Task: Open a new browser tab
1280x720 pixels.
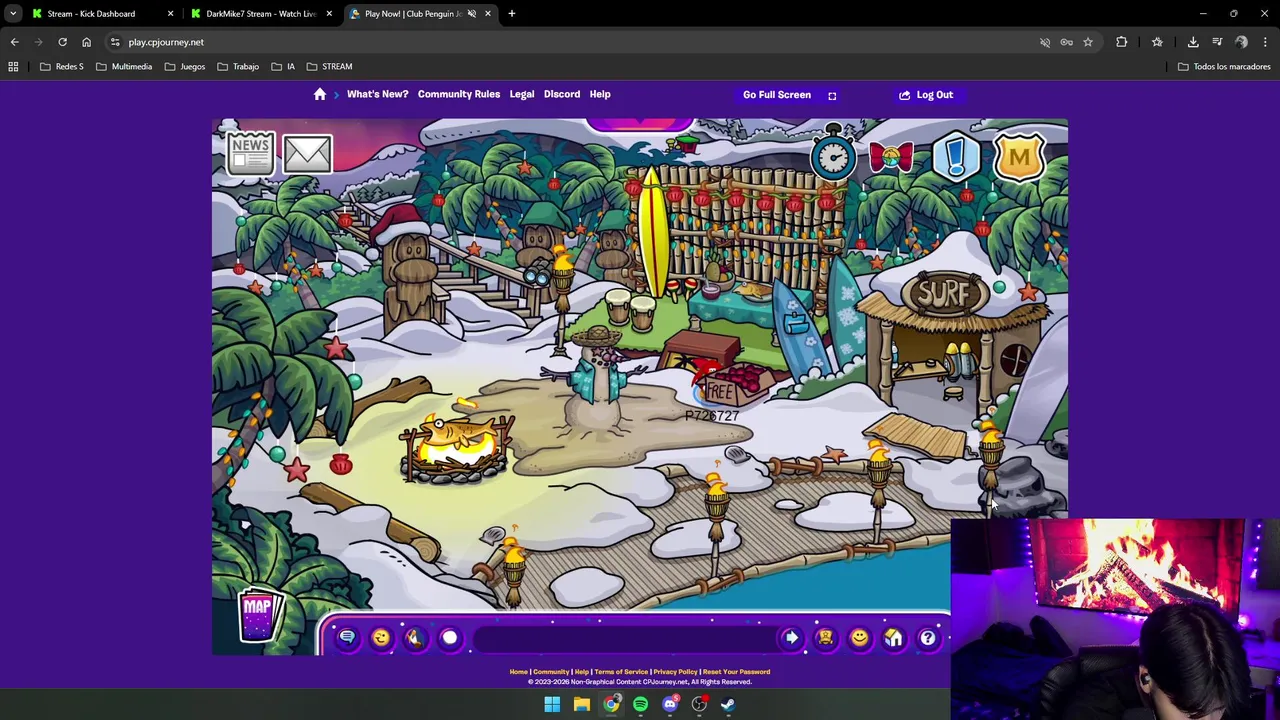Action: point(511,14)
